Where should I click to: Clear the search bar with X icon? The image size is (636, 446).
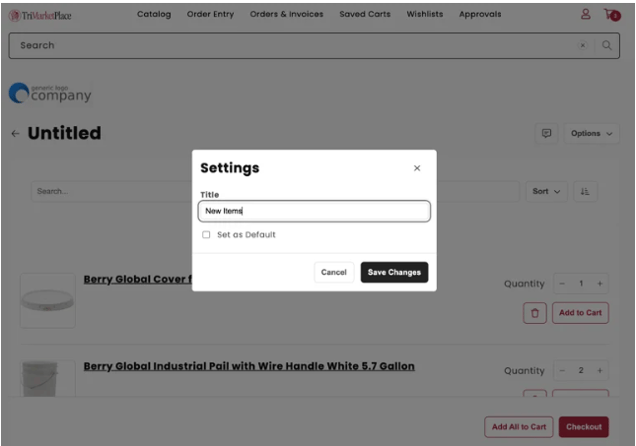click(x=583, y=46)
